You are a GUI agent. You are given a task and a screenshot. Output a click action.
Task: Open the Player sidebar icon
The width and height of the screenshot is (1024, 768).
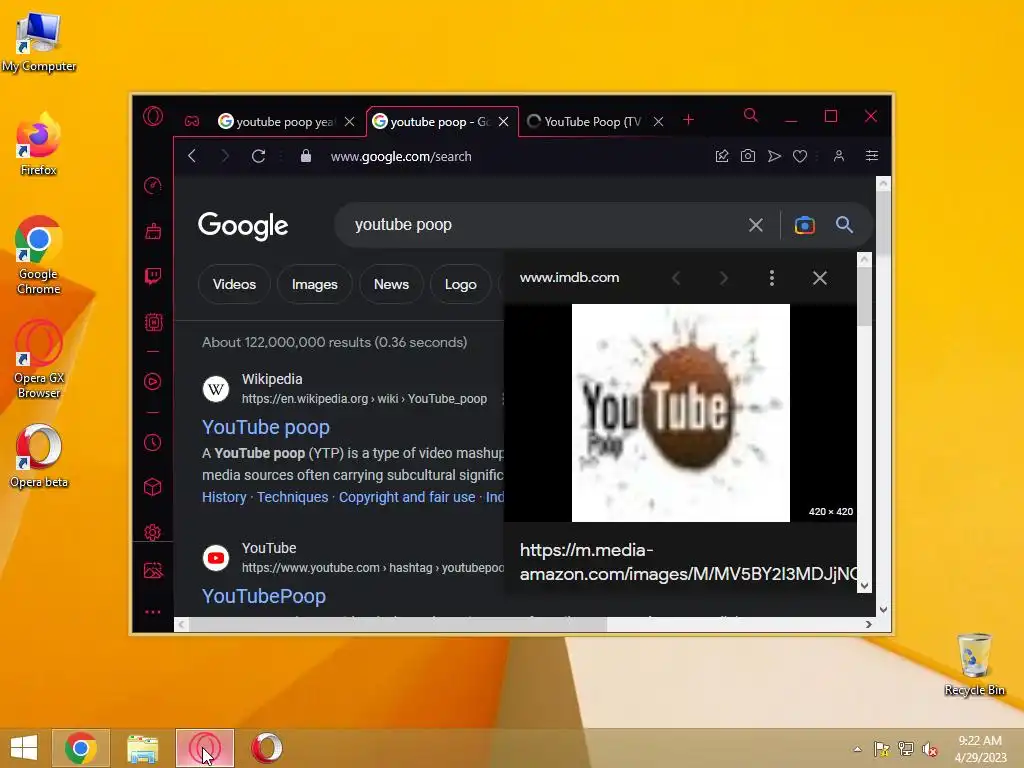tap(153, 382)
